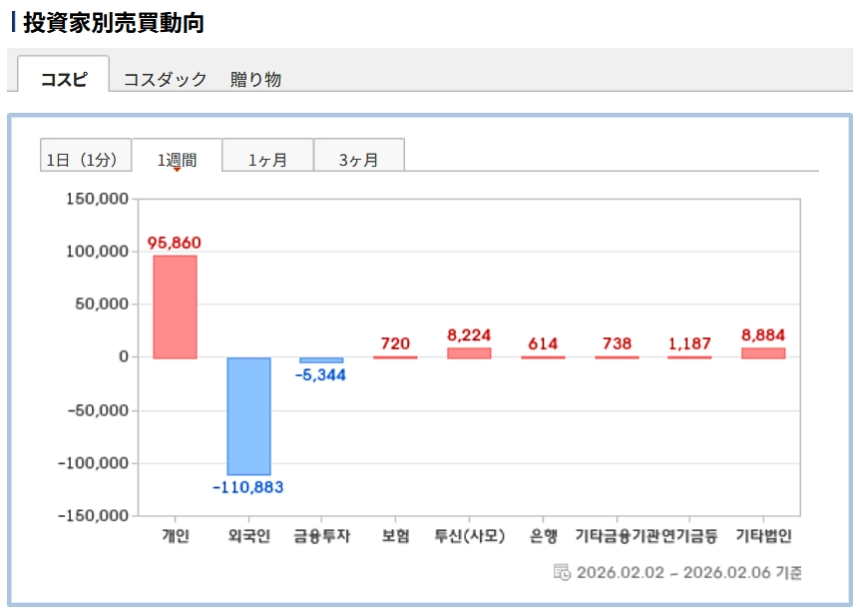Click the 투신(사모) bar in the chart
860x615 pixels.
469,353
